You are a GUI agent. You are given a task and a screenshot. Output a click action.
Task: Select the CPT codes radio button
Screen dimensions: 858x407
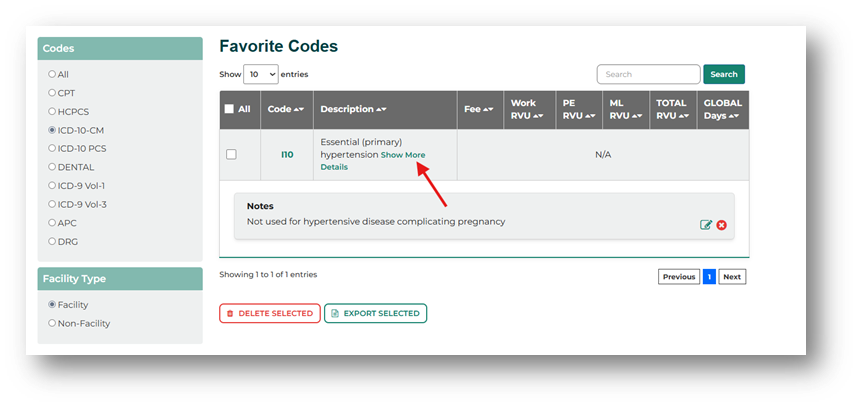[x=52, y=93]
